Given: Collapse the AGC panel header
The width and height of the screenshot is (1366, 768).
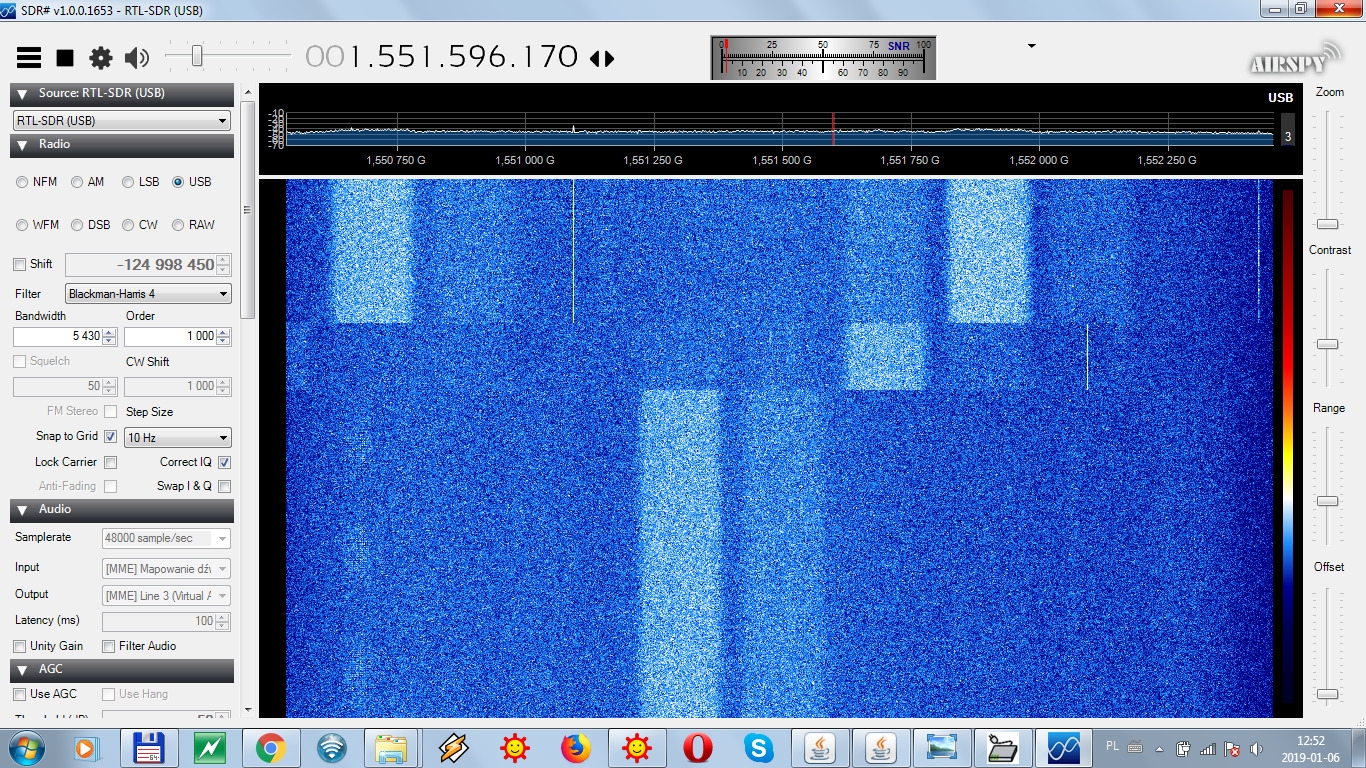Looking at the screenshot, I should (x=122, y=669).
